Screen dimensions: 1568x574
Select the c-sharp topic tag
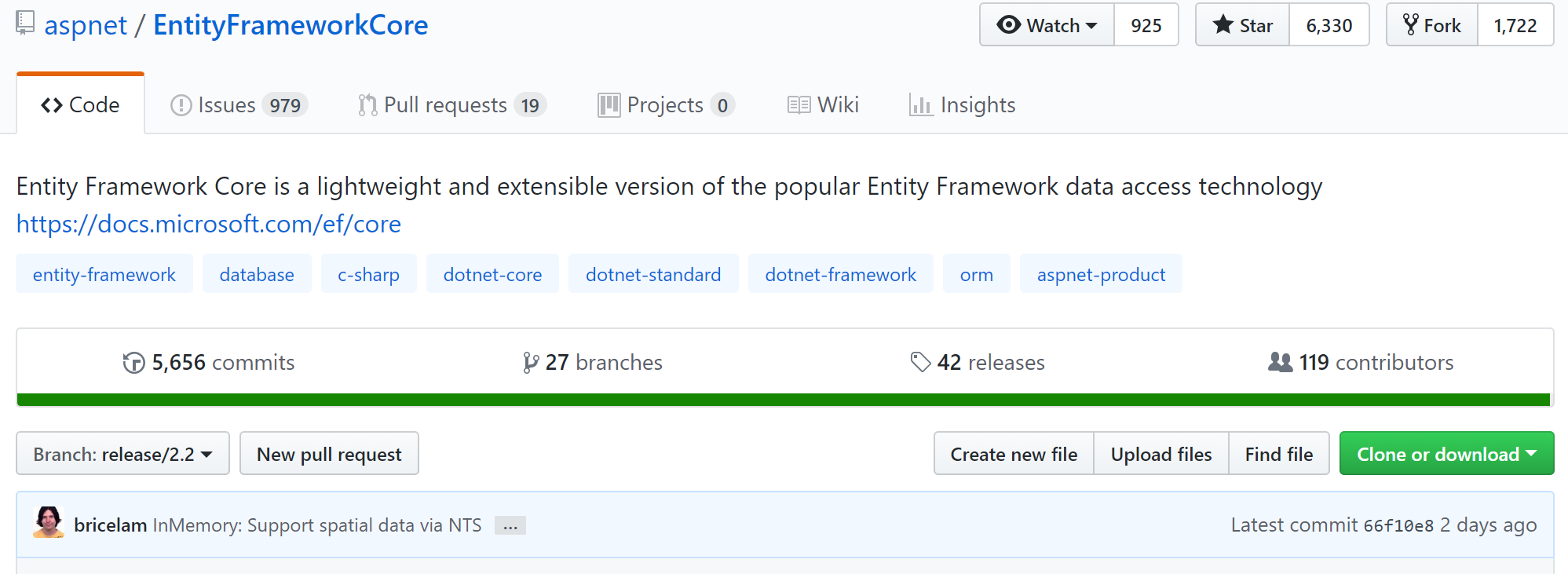368,274
